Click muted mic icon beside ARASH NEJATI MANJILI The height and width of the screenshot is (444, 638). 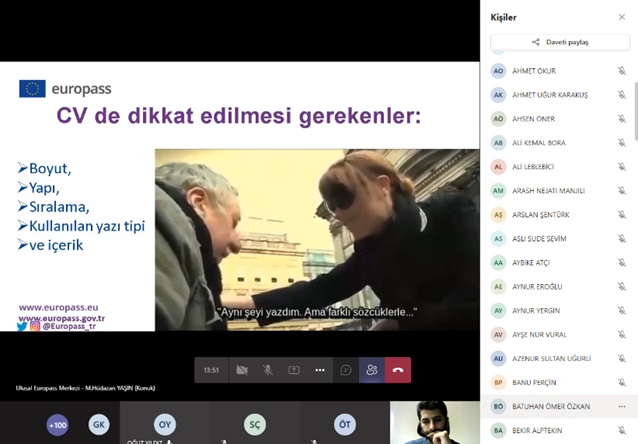coord(622,190)
